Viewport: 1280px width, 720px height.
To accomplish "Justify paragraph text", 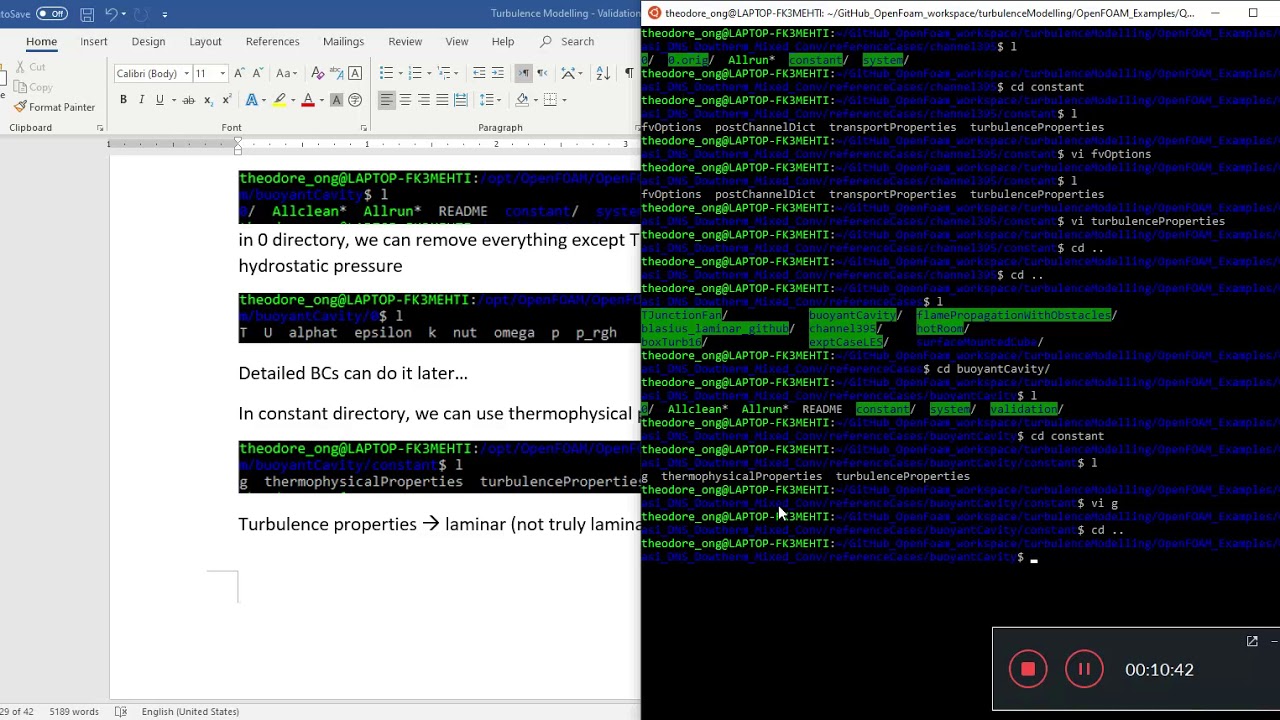I will (442, 100).
